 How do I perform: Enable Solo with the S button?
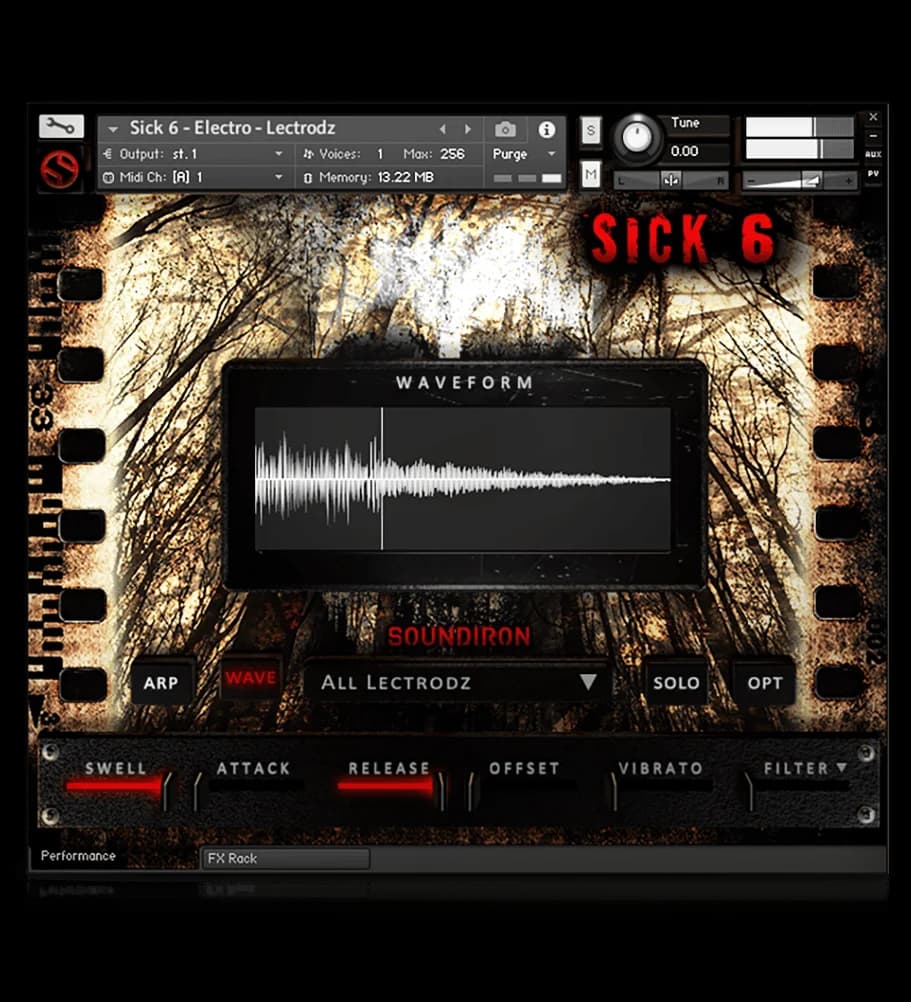click(591, 130)
